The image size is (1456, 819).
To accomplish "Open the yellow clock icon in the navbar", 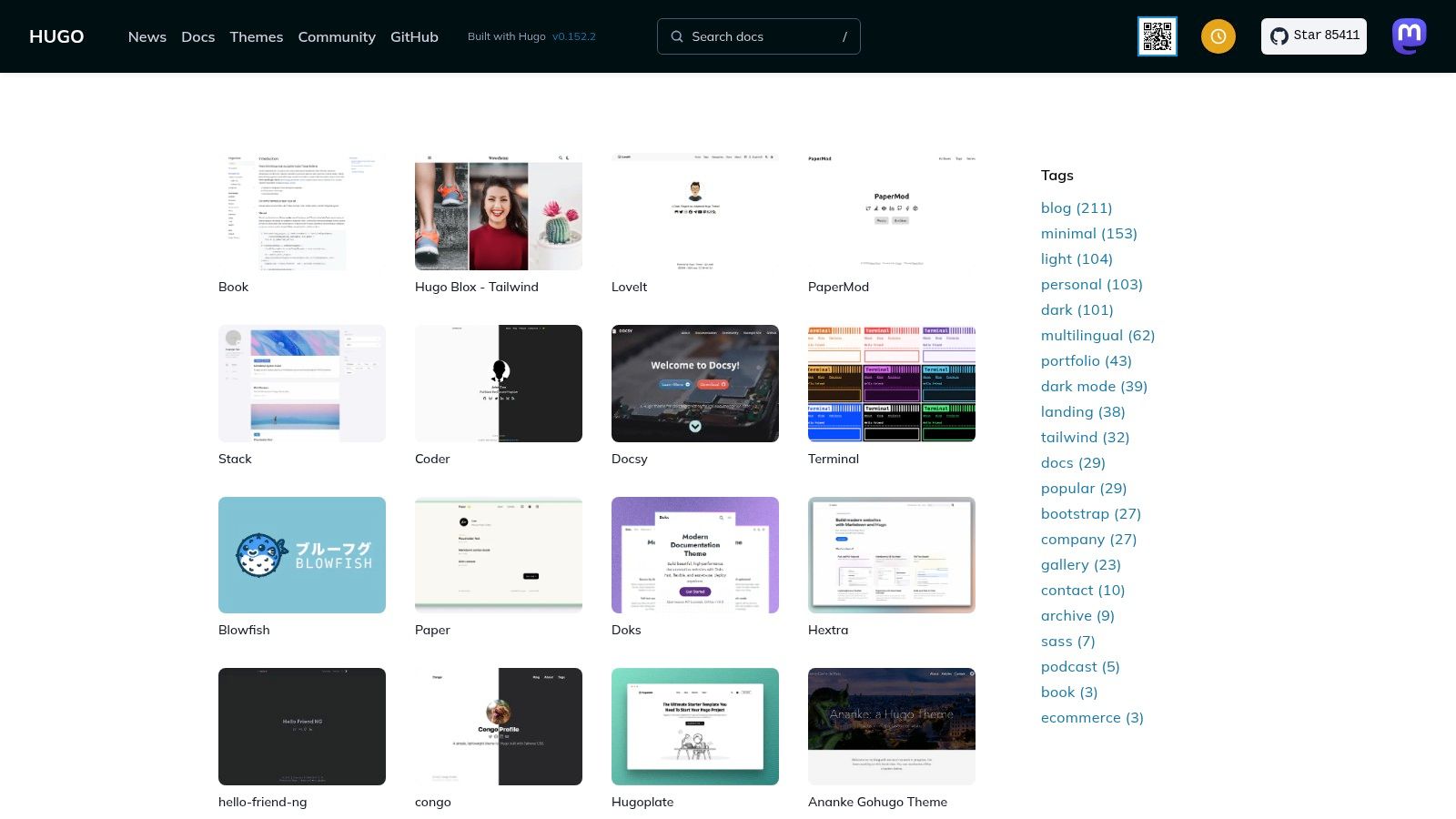I will pos(1218,36).
